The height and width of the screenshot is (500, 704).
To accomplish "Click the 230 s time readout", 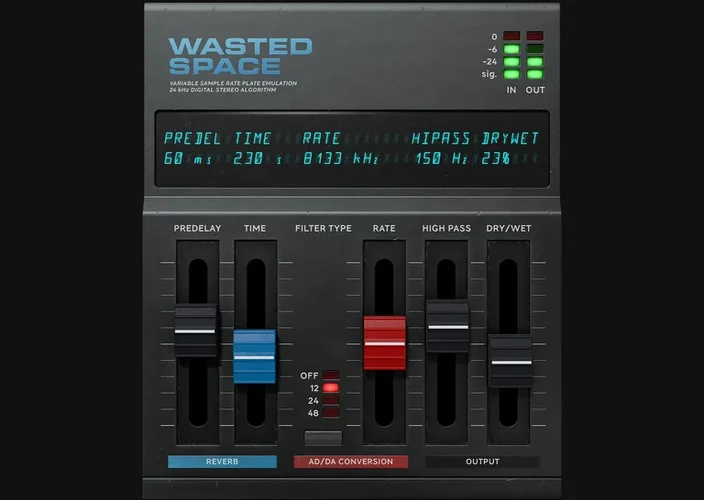I will [258, 158].
